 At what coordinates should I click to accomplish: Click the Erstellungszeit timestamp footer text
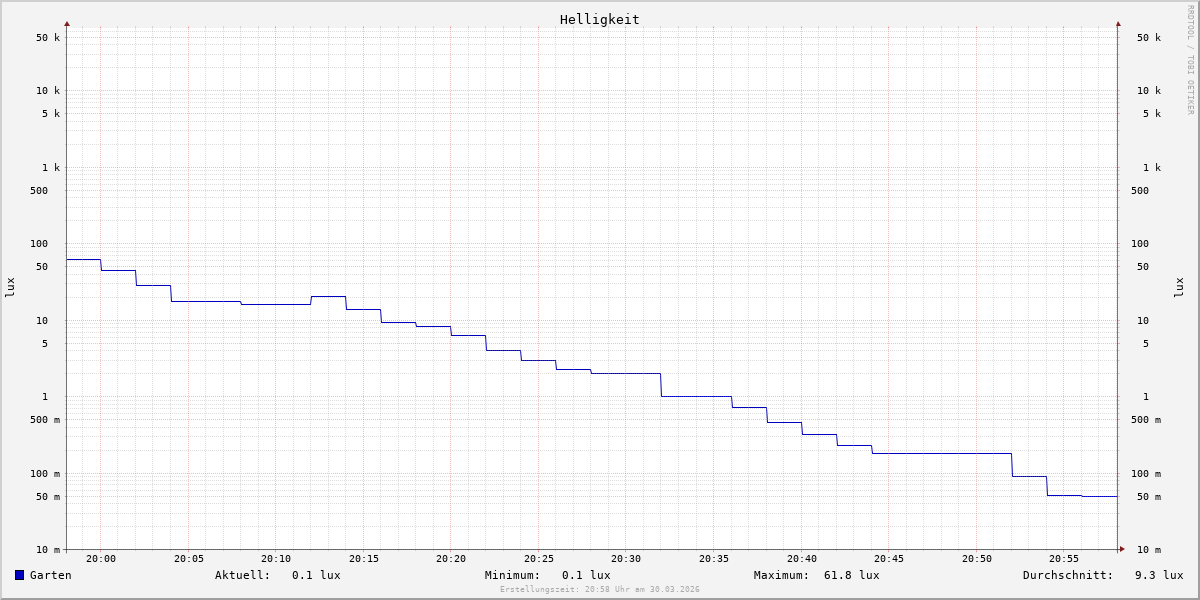tap(600, 590)
